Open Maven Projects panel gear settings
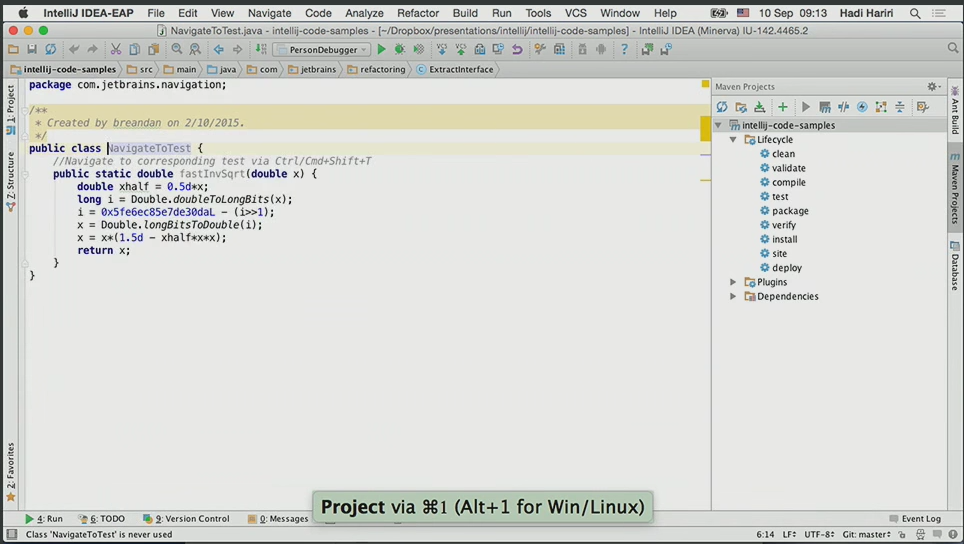 pyautogui.click(x=932, y=87)
